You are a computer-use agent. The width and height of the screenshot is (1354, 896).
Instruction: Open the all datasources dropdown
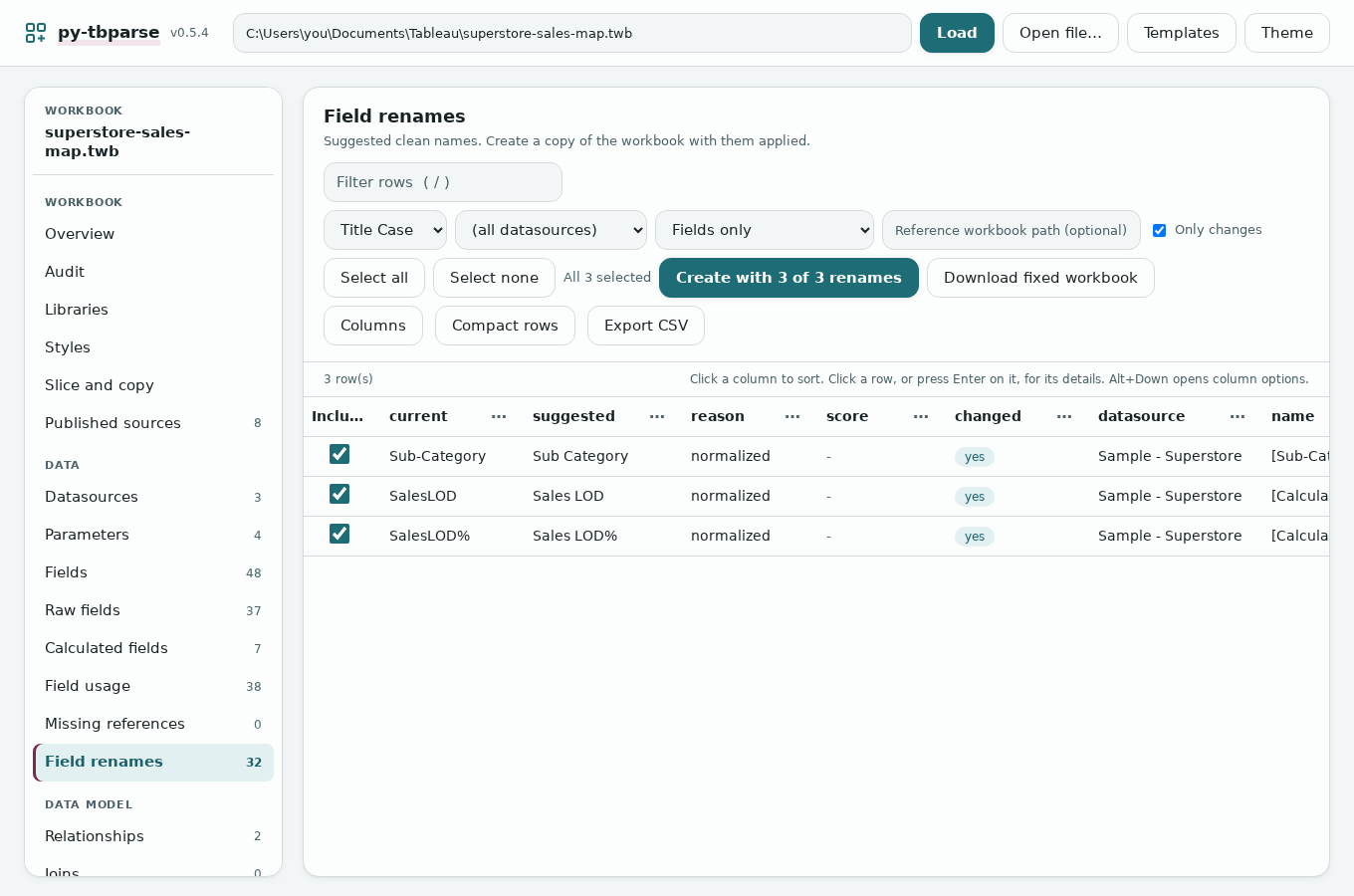(551, 230)
